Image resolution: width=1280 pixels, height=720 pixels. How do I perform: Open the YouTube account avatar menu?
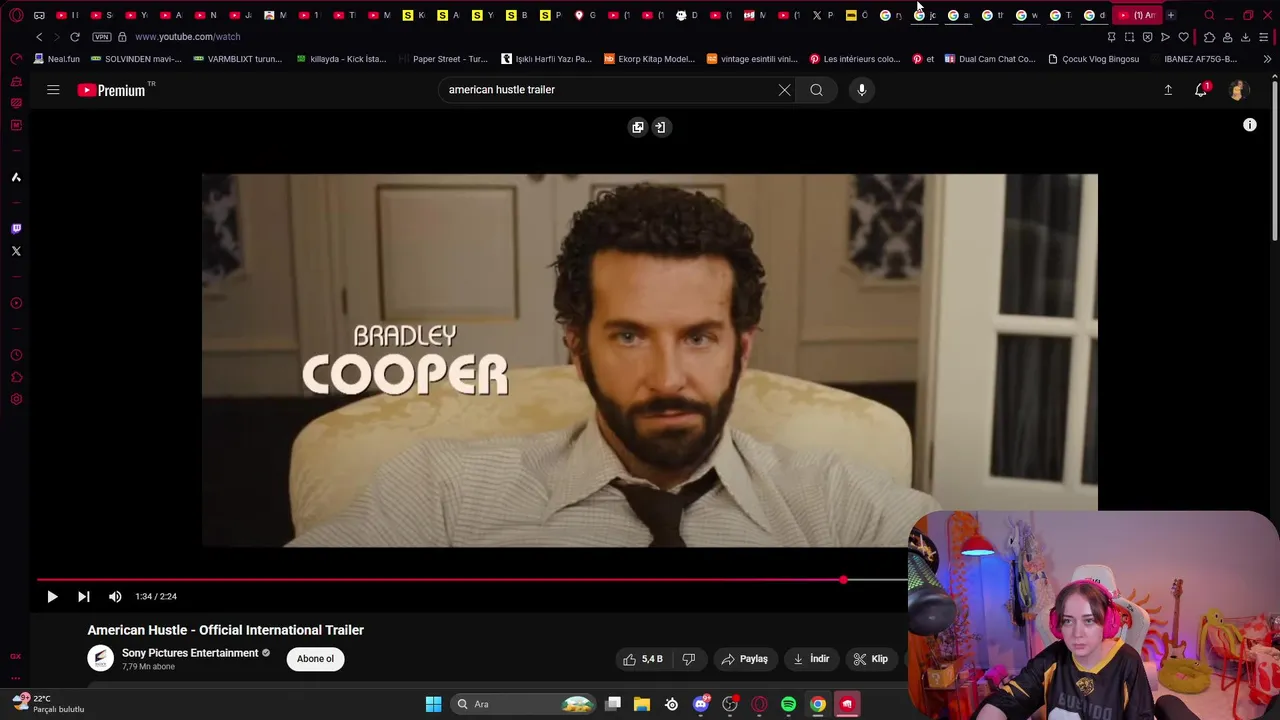(1238, 90)
